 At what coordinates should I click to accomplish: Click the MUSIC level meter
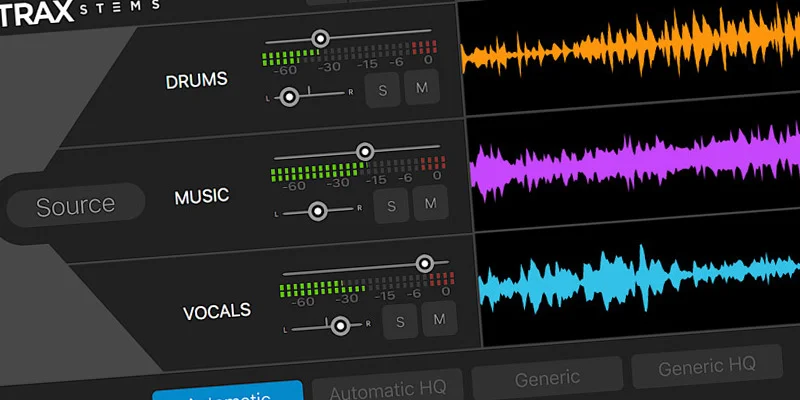[x=358, y=169]
